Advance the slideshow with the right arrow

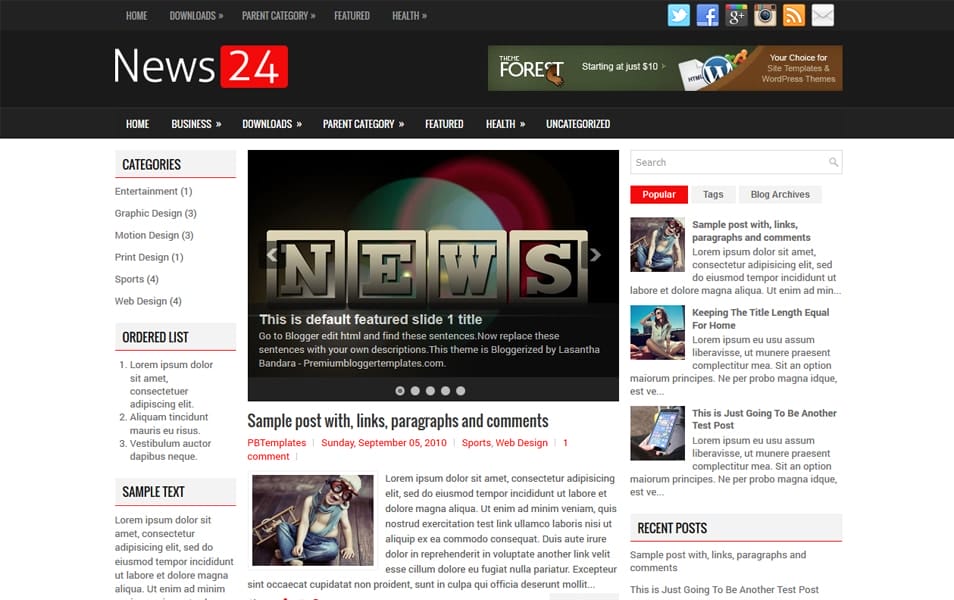[597, 255]
